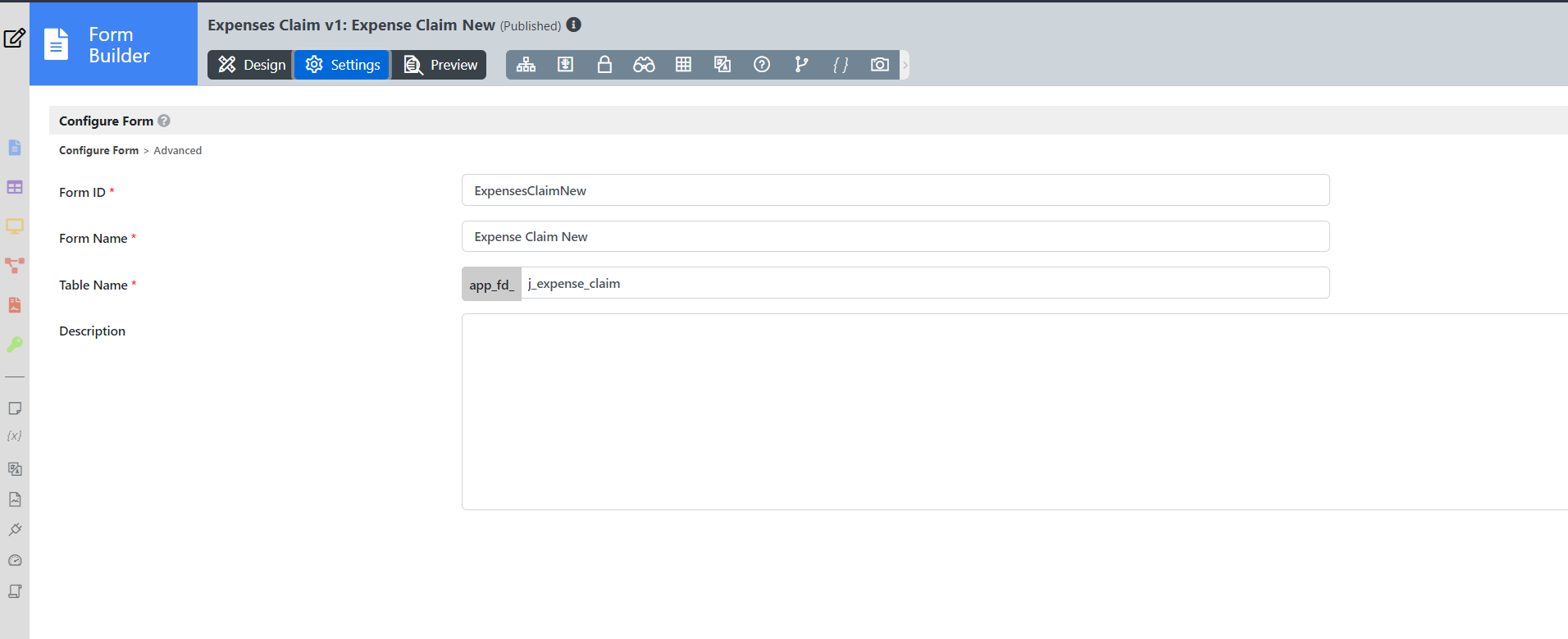Click the plug sidebar icon

click(x=15, y=530)
